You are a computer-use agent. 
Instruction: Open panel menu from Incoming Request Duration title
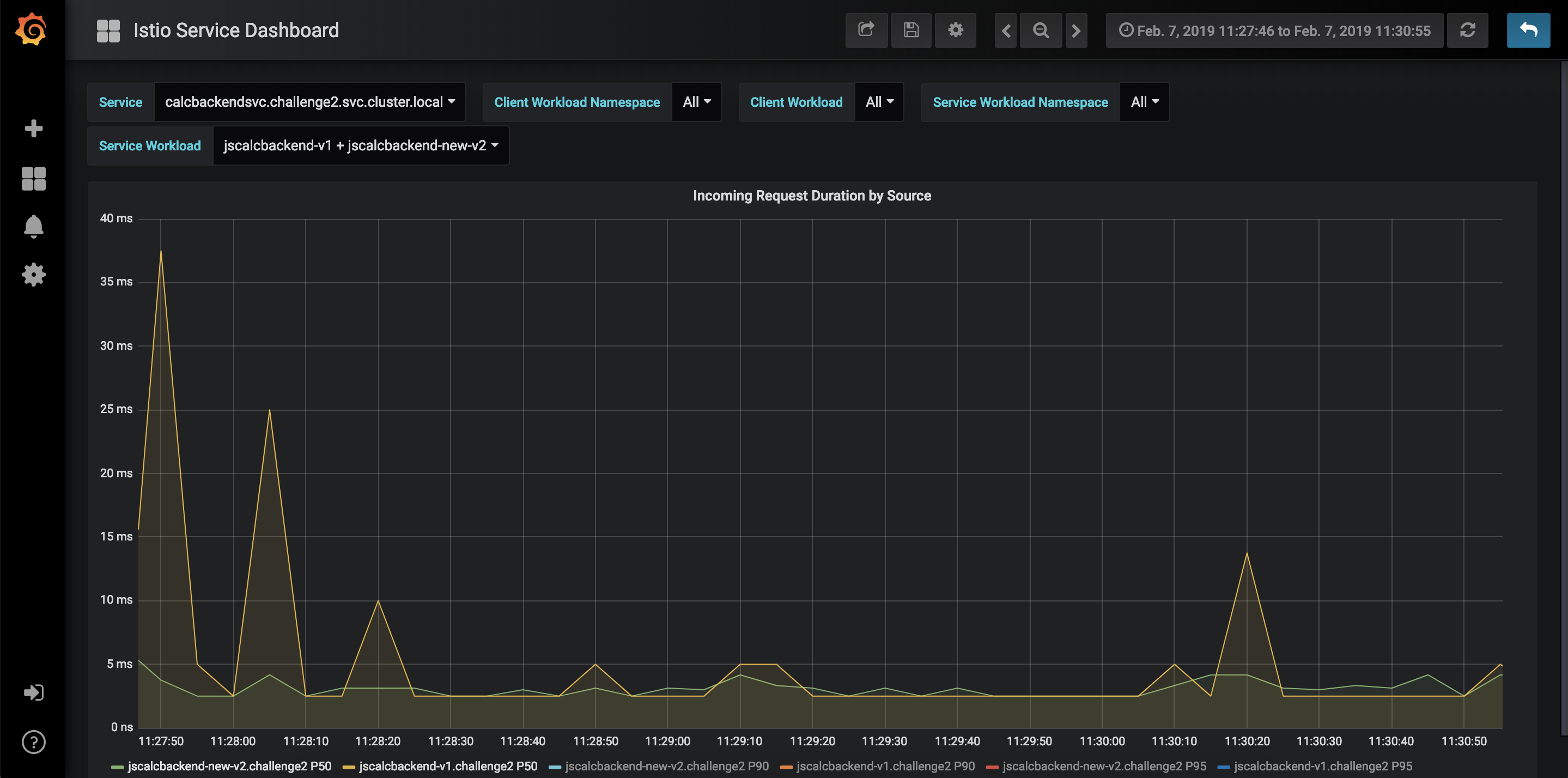pyautogui.click(x=811, y=196)
